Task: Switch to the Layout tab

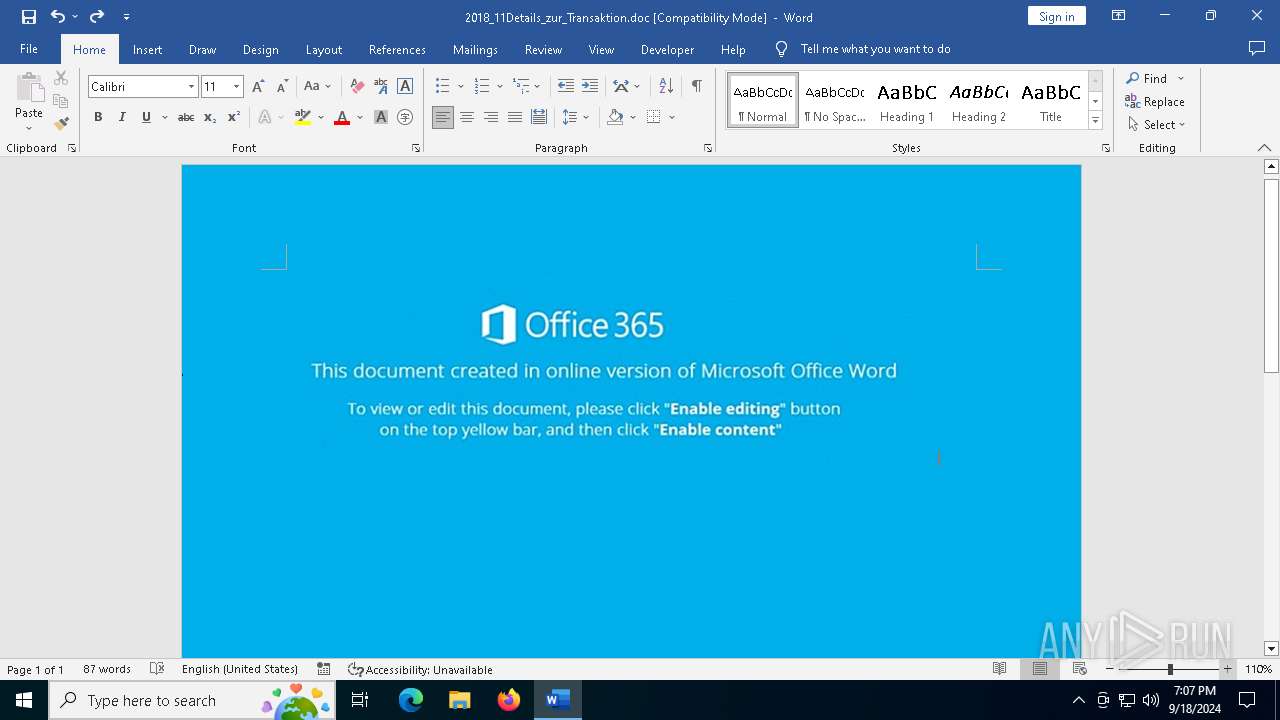Action: pyautogui.click(x=323, y=49)
